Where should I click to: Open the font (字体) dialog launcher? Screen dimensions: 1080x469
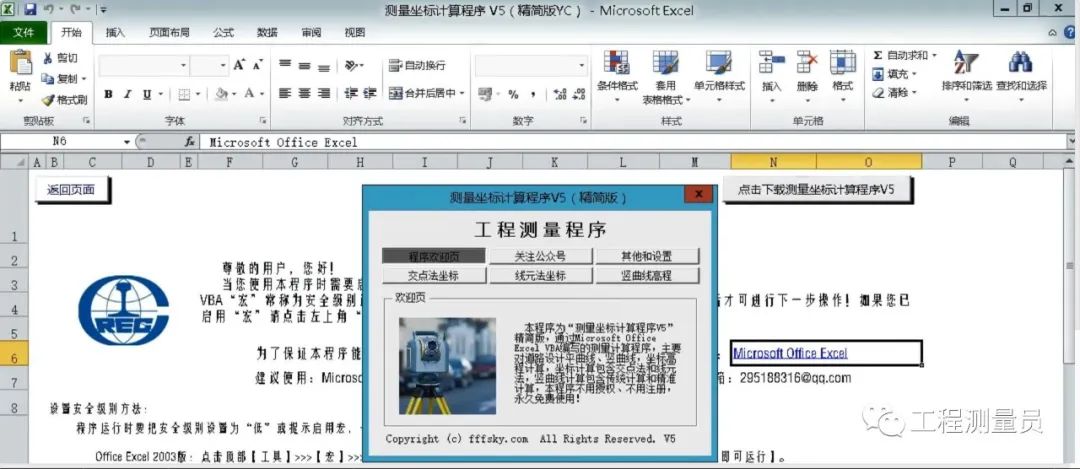[262, 121]
